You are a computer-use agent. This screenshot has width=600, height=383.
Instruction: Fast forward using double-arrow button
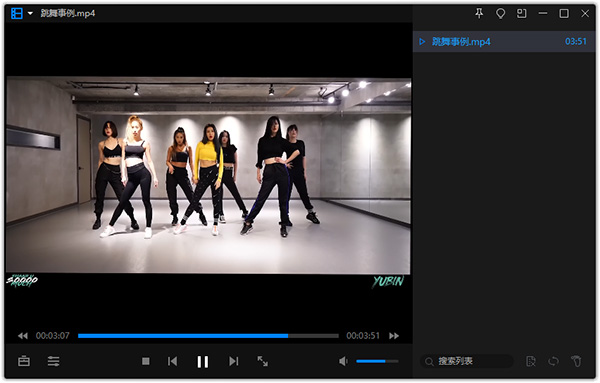point(394,336)
